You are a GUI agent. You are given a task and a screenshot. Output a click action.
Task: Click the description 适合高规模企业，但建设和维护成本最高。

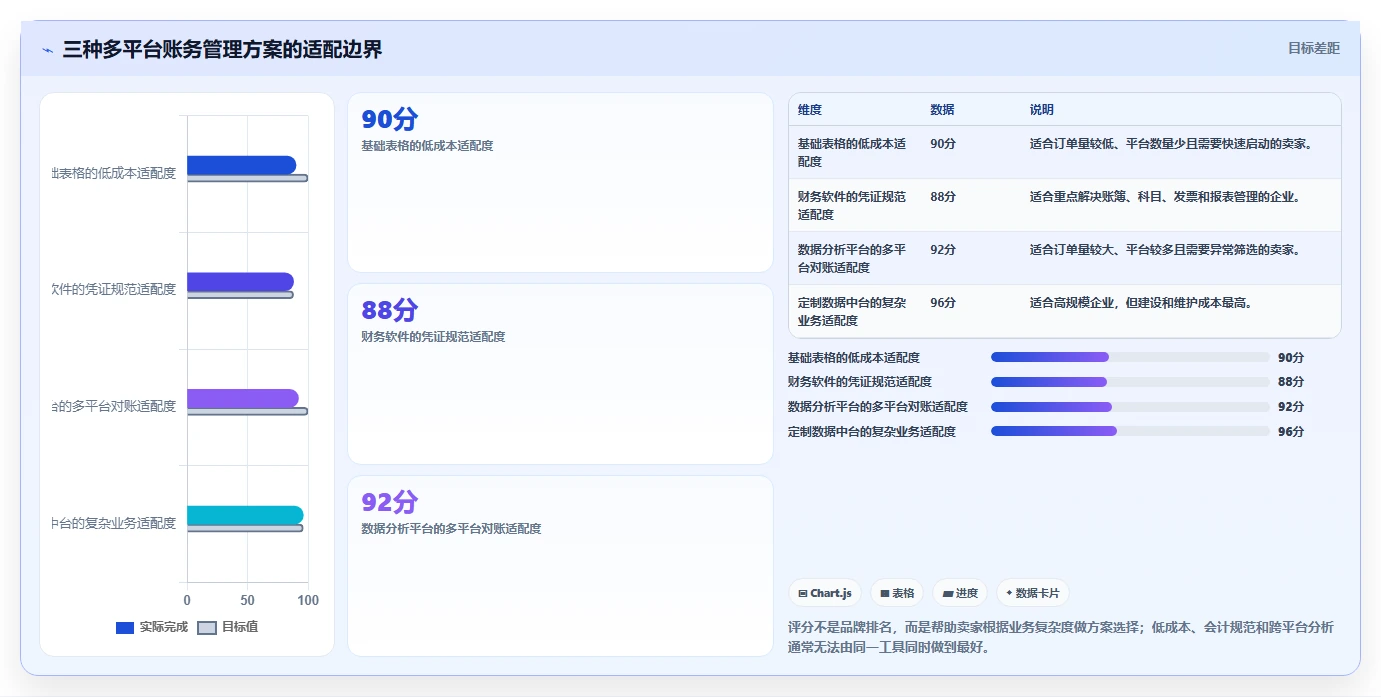pos(1141,303)
